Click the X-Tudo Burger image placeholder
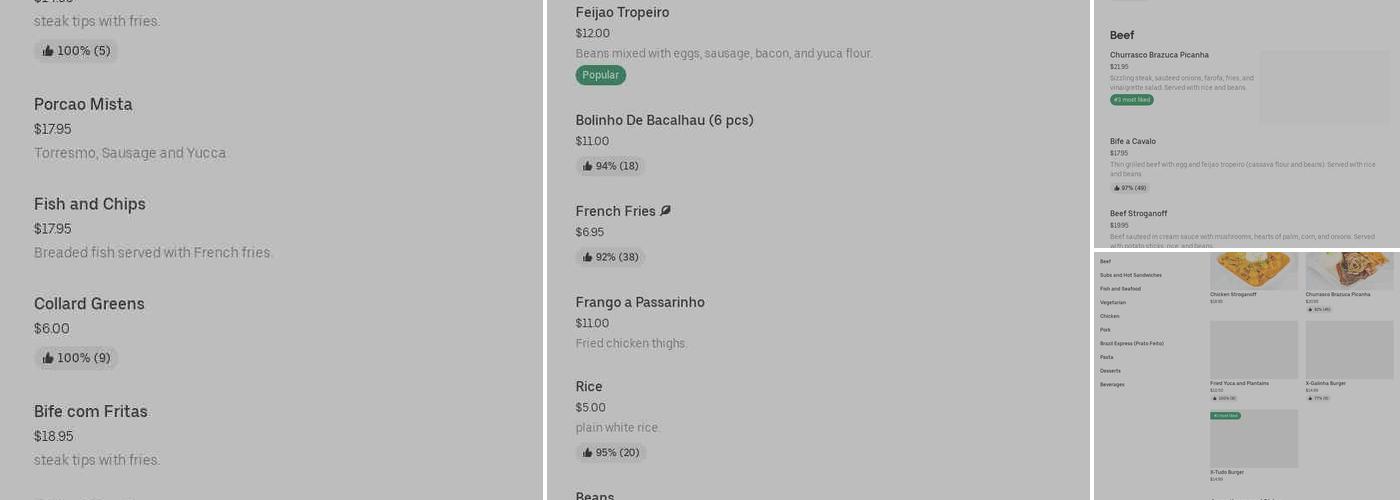The image size is (1400, 500). click(x=1253, y=438)
